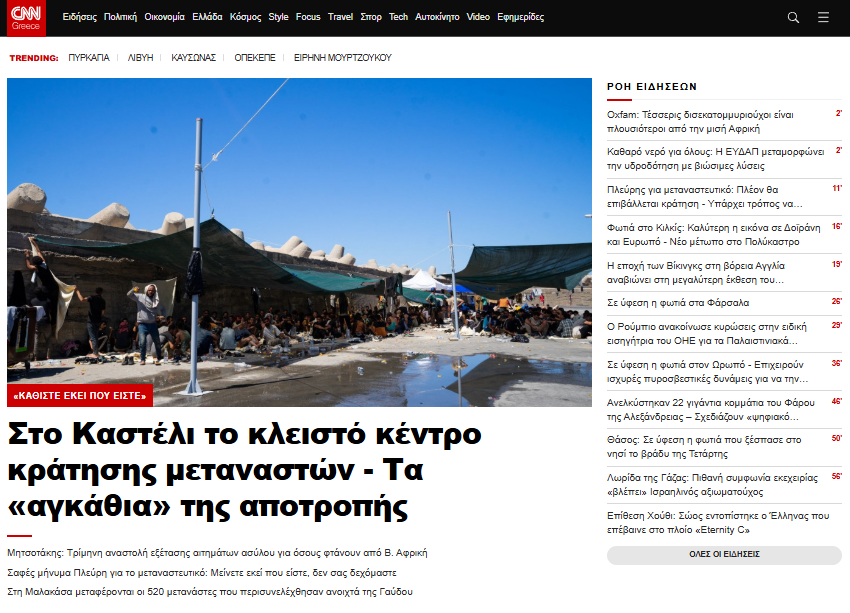Open the Style section
Image resolution: width=850 pixels, height=613 pixels.
click(278, 17)
